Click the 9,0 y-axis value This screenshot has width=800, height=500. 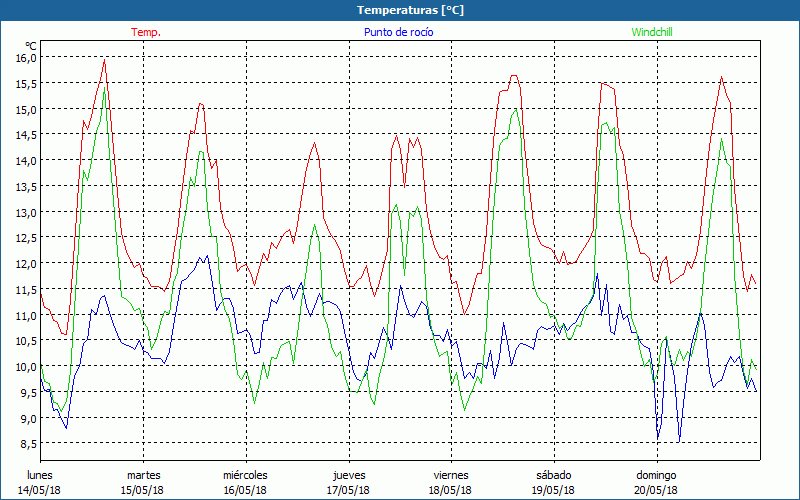[29, 418]
